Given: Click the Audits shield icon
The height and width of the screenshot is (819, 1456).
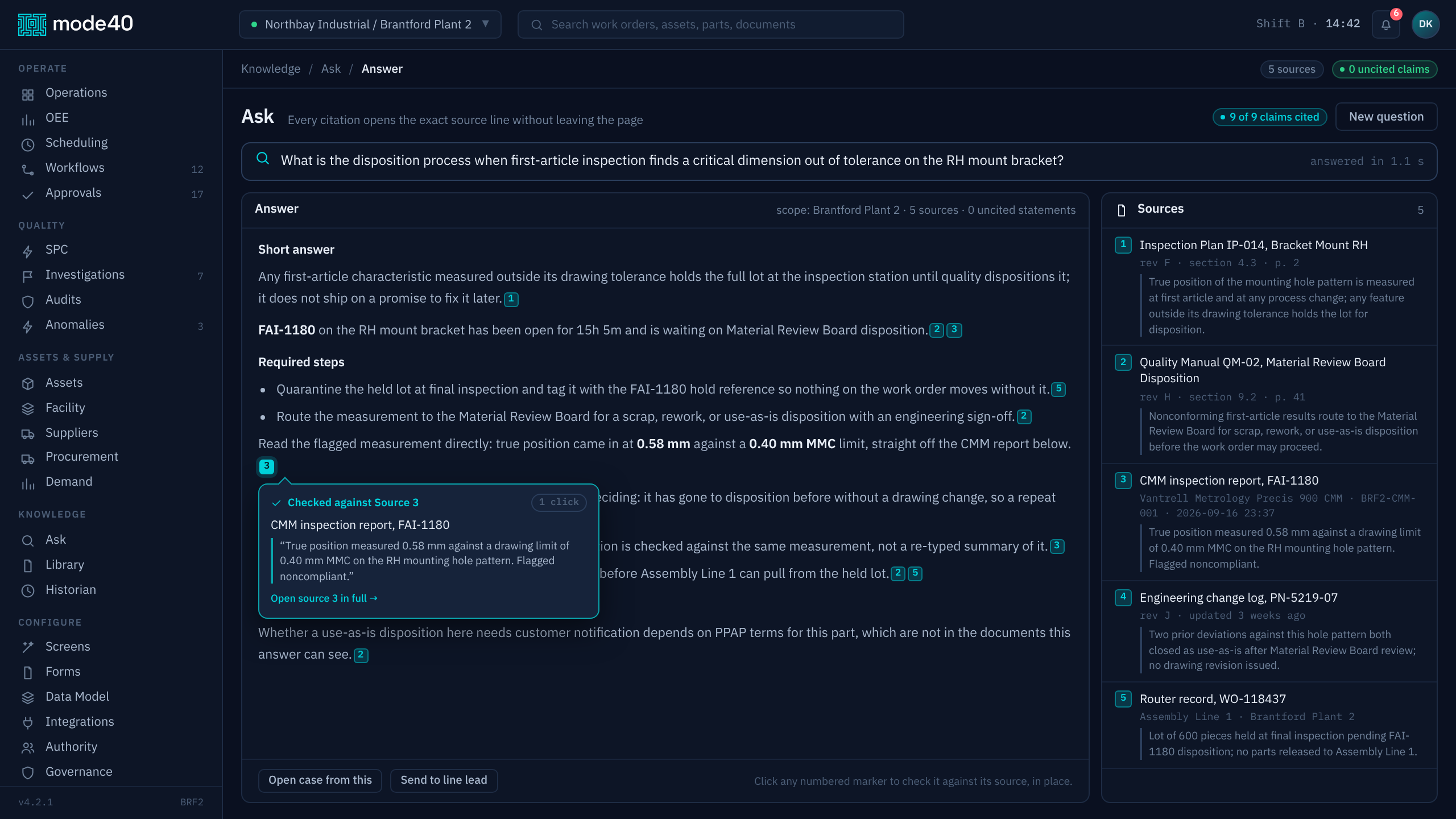Looking at the screenshot, I should pyautogui.click(x=27, y=301).
